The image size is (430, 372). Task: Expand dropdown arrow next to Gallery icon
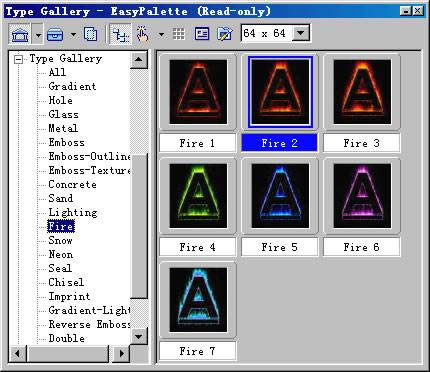38,34
